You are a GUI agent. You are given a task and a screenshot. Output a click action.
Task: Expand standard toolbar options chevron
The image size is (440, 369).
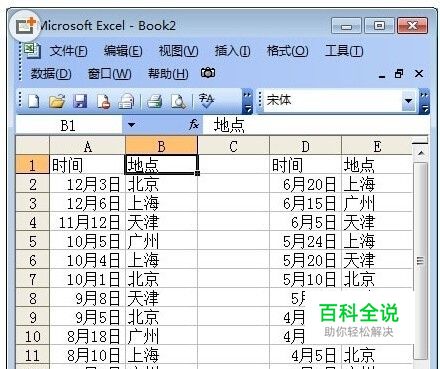247,101
